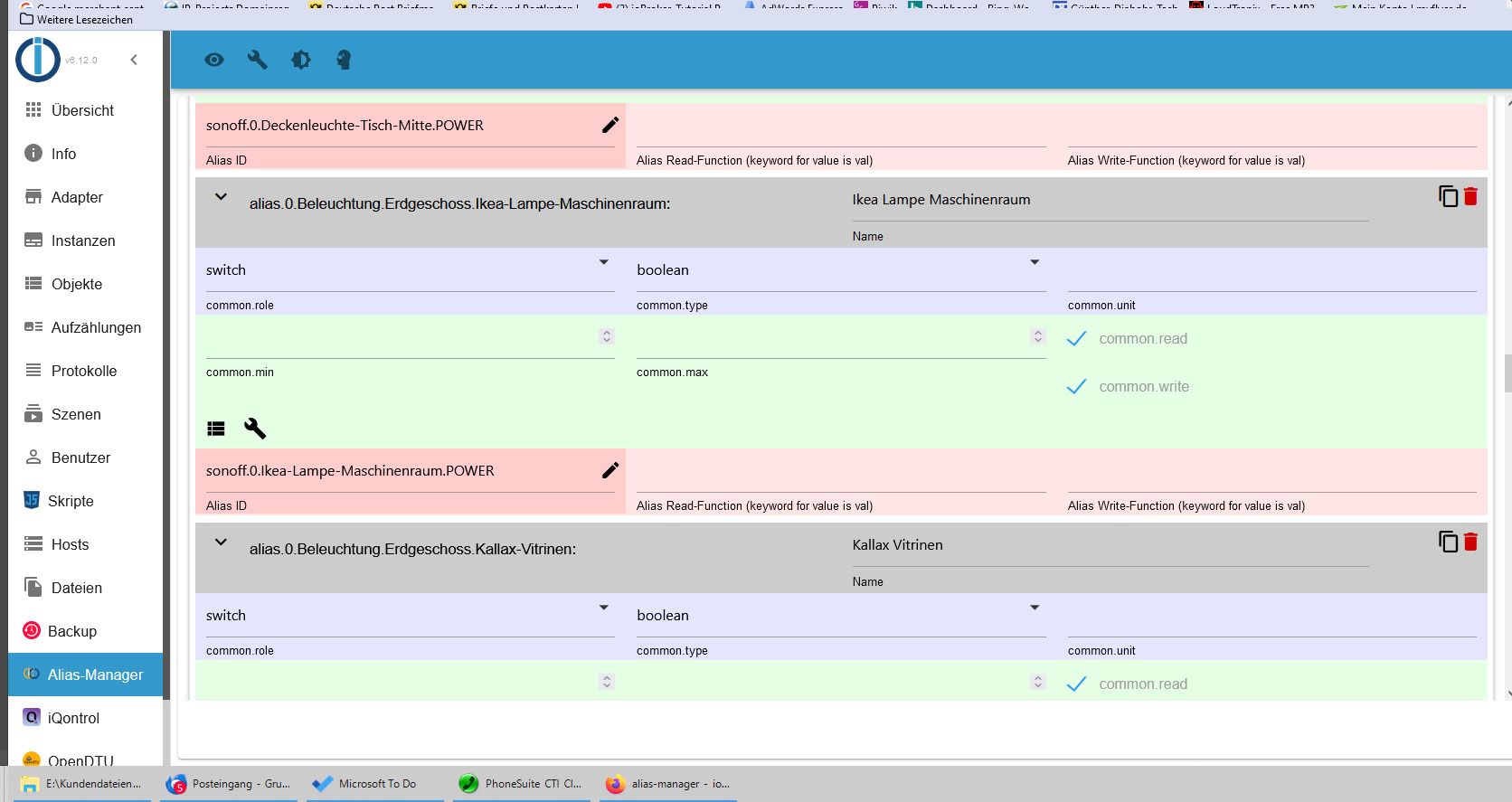Delete the Kallax-Vitrinen alias
The height and width of the screenshot is (802, 1512).
pos(1470,542)
